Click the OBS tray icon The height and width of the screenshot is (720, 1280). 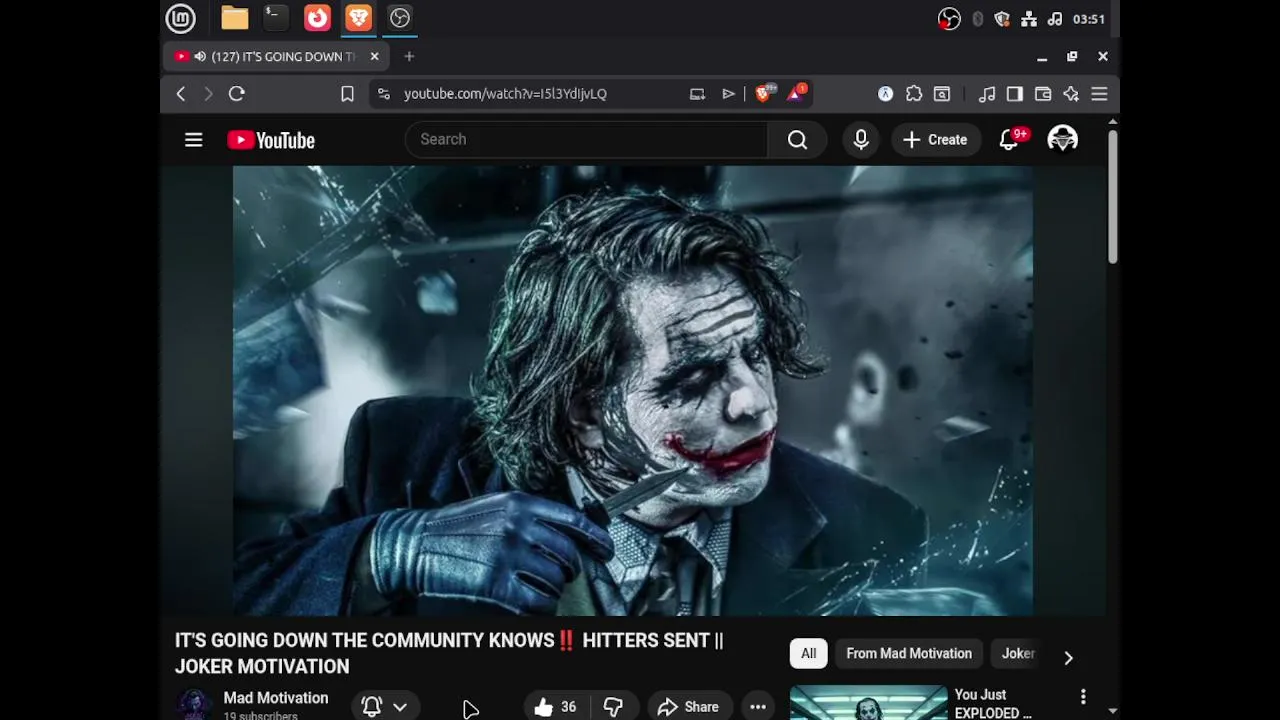[x=949, y=19]
